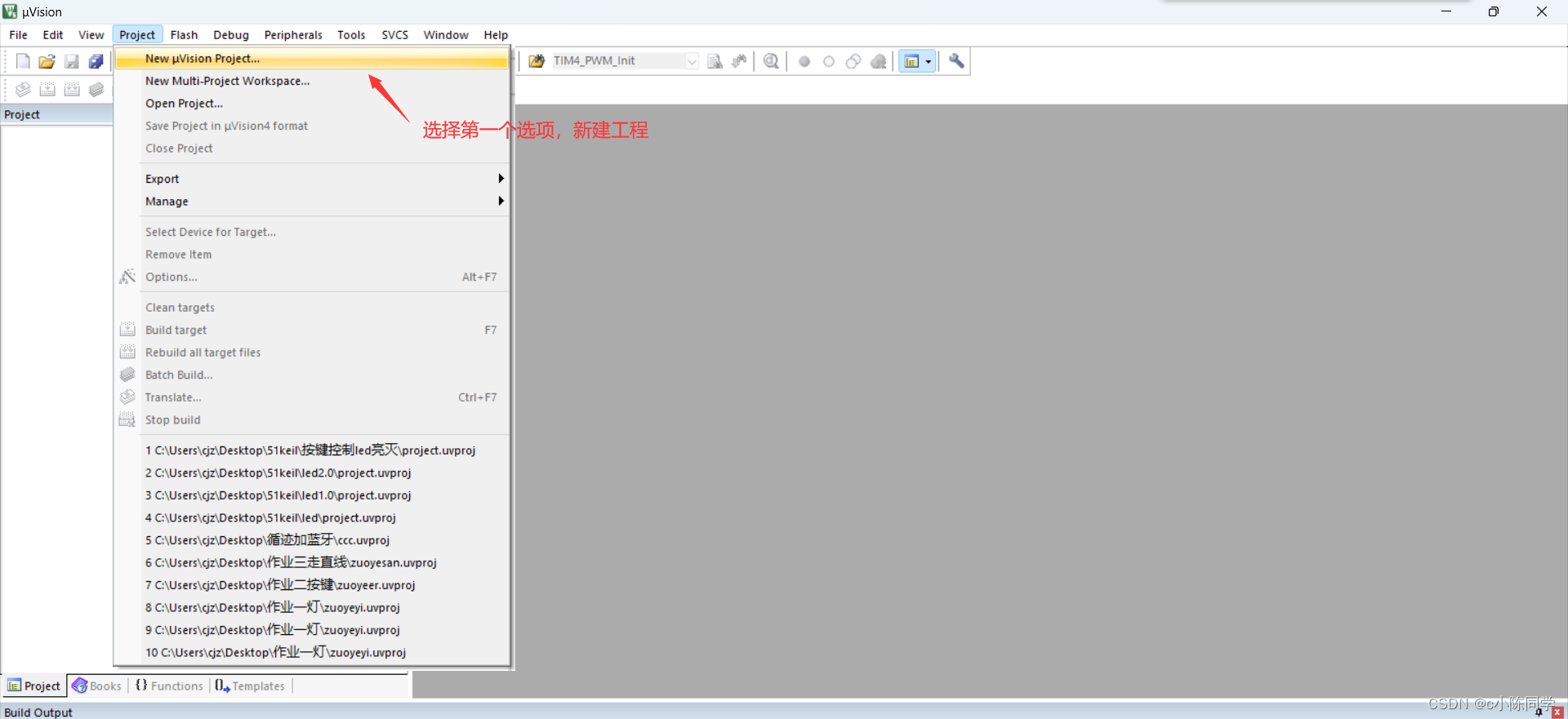This screenshot has width=1568, height=719.
Task: Click the New file toolbar icon
Action: tap(23, 61)
